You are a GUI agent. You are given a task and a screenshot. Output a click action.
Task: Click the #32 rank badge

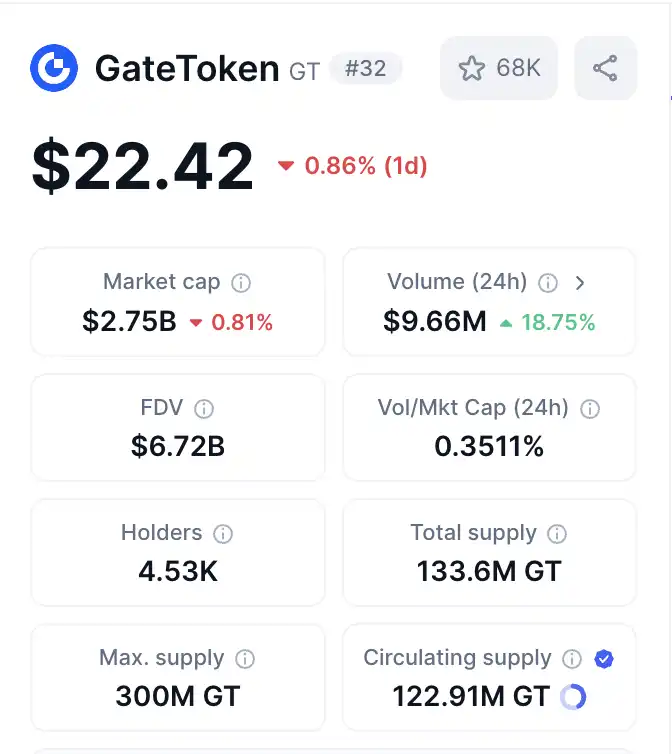pos(365,68)
